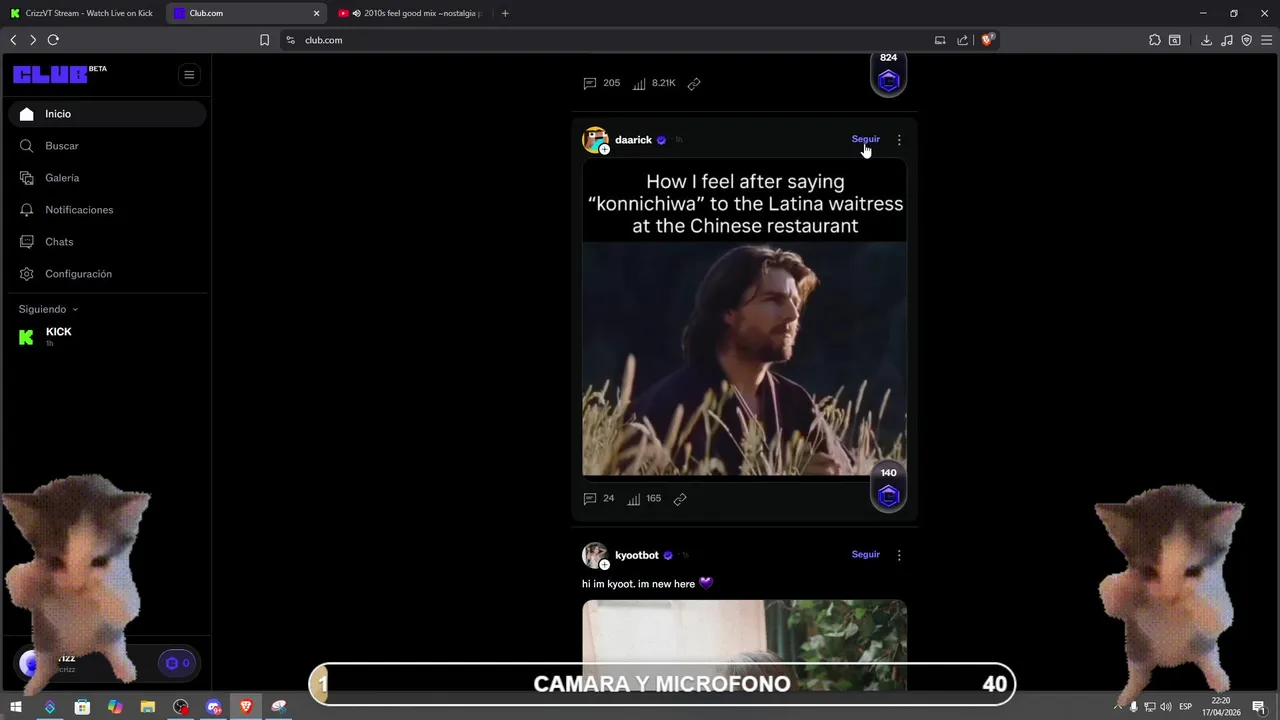This screenshot has height=720, width=1280.
Task: Follow daarick with Seguir
Action: click(866, 139)
